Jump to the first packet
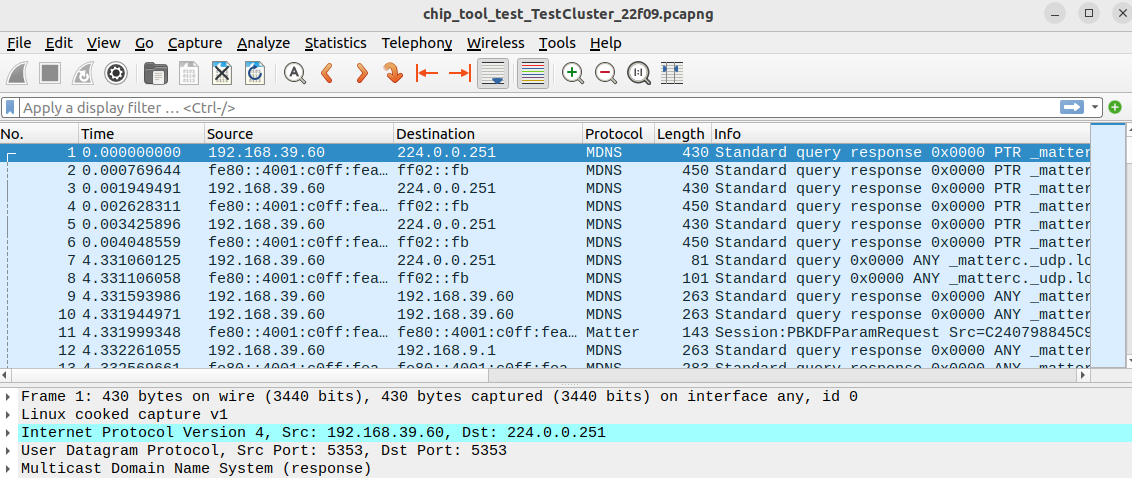1132x483 pixels. (x=427, y=73)
